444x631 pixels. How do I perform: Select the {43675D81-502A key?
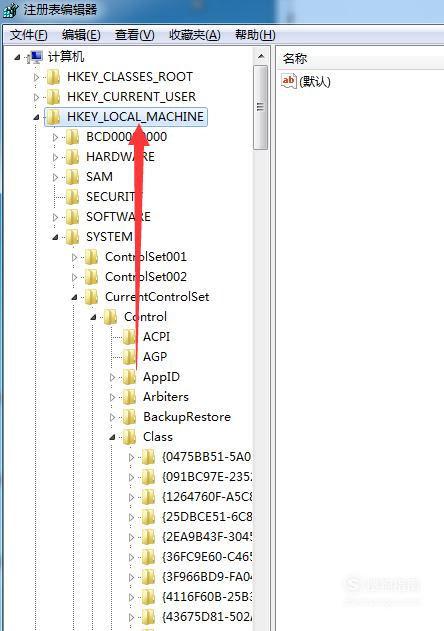pyautogui.click(x=207, y=617)
